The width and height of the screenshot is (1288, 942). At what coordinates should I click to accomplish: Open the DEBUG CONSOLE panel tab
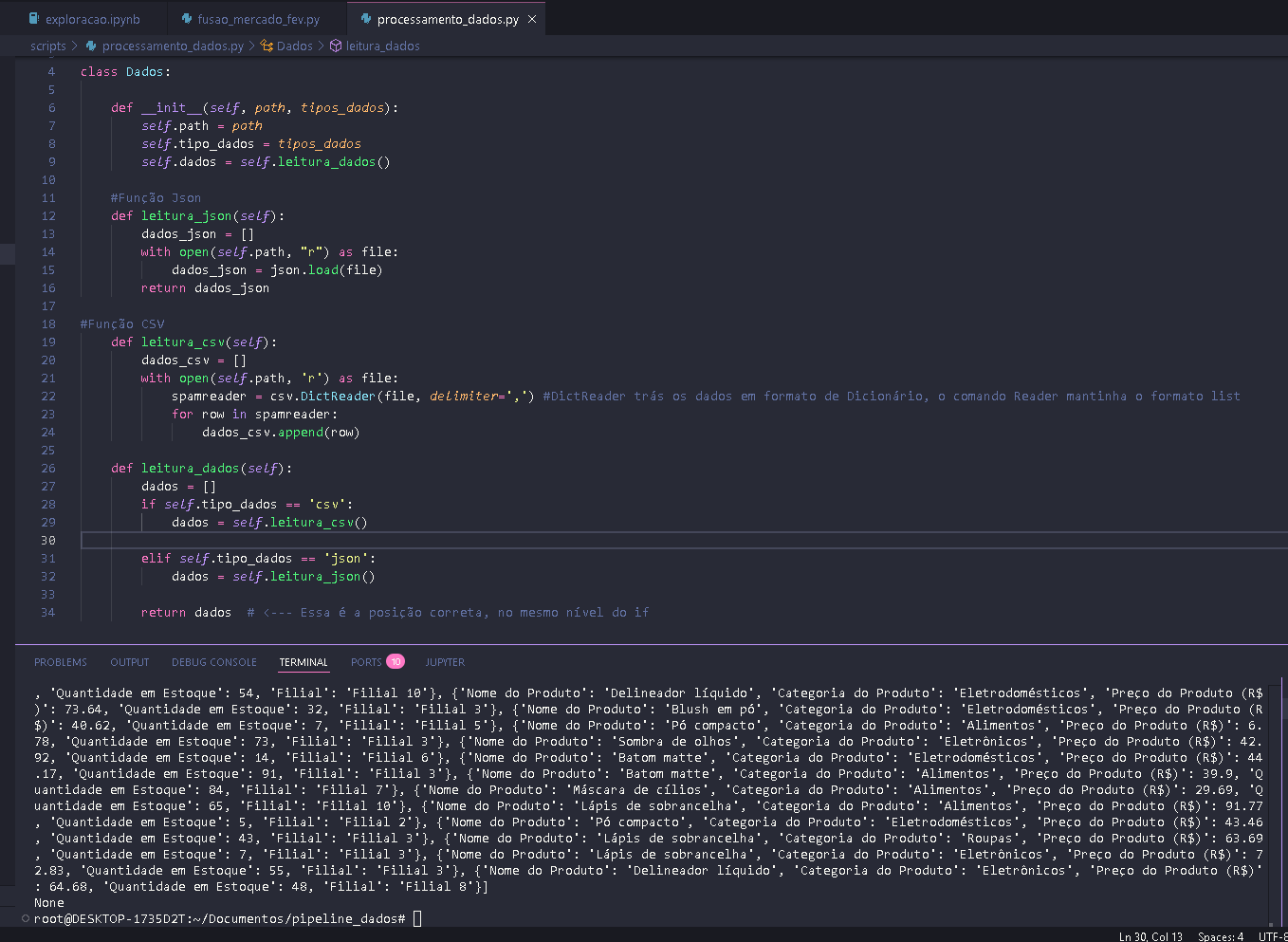[214, 662]
